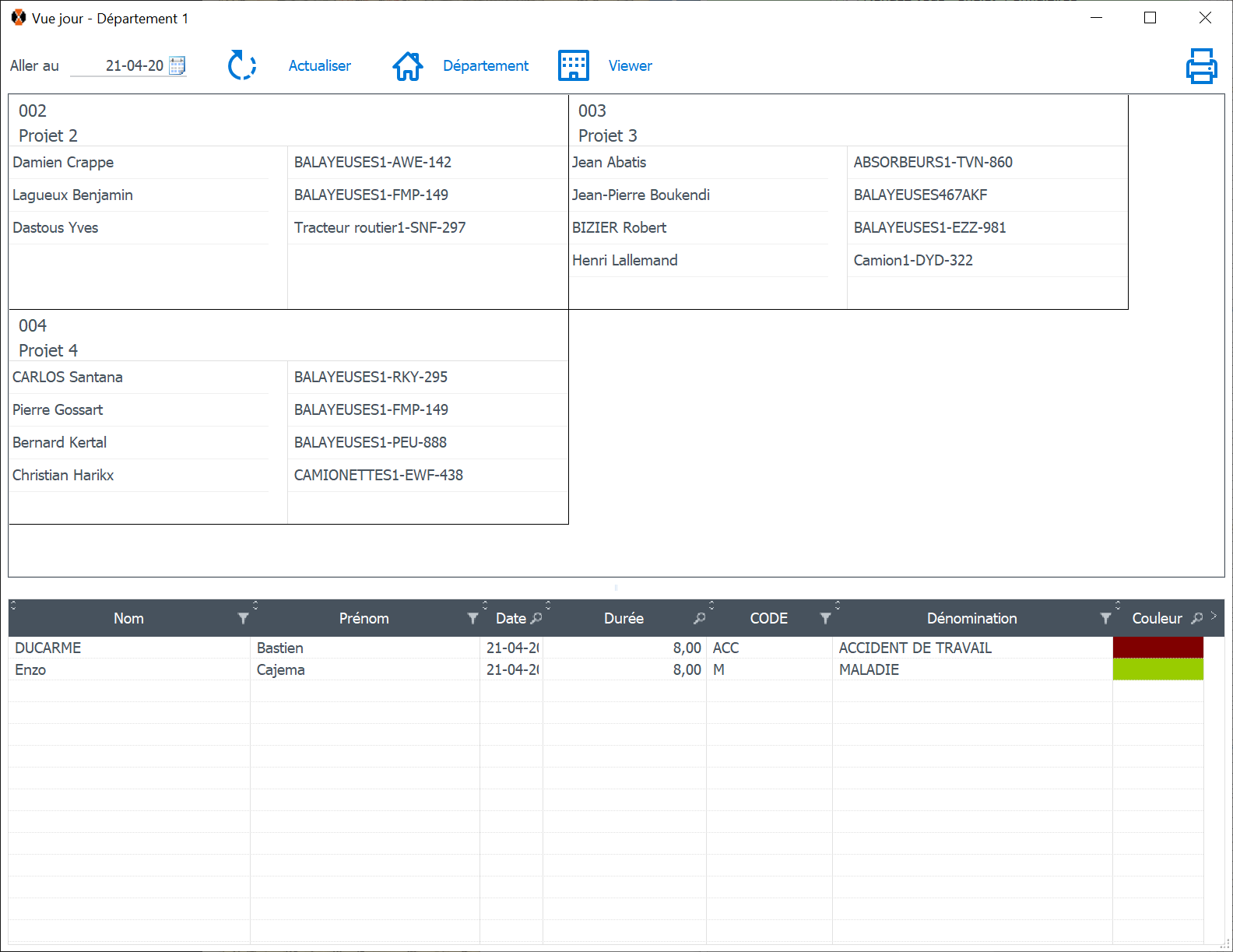Click the search icon in Durée column
1233x952 pixels.
[700, 618]
